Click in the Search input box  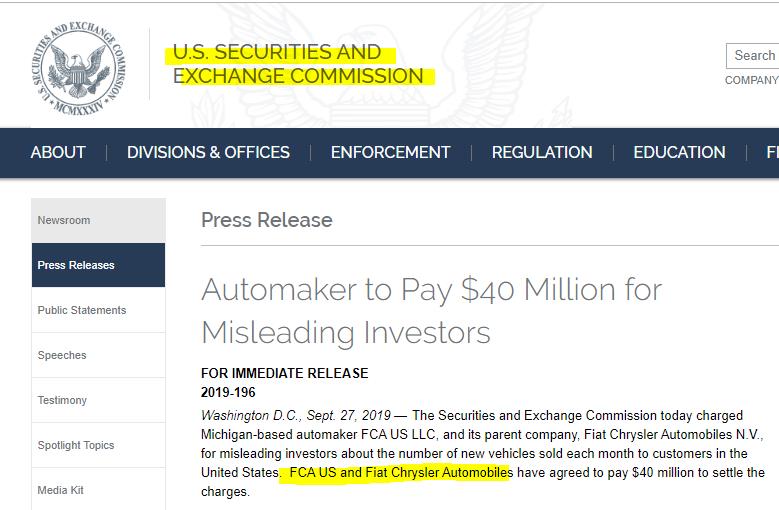(x=753, y=56)
